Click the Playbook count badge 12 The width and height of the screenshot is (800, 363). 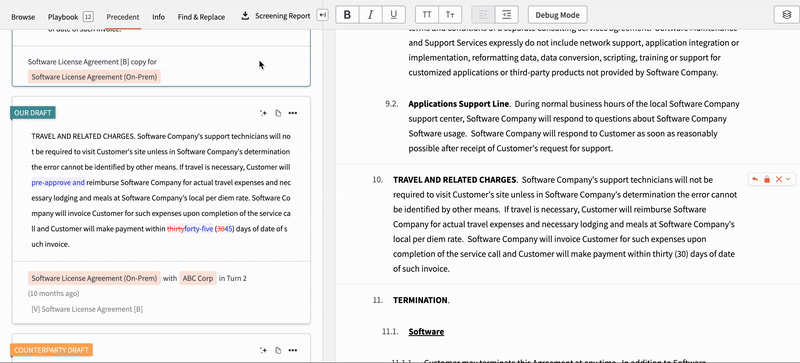[x=88, y=17]
